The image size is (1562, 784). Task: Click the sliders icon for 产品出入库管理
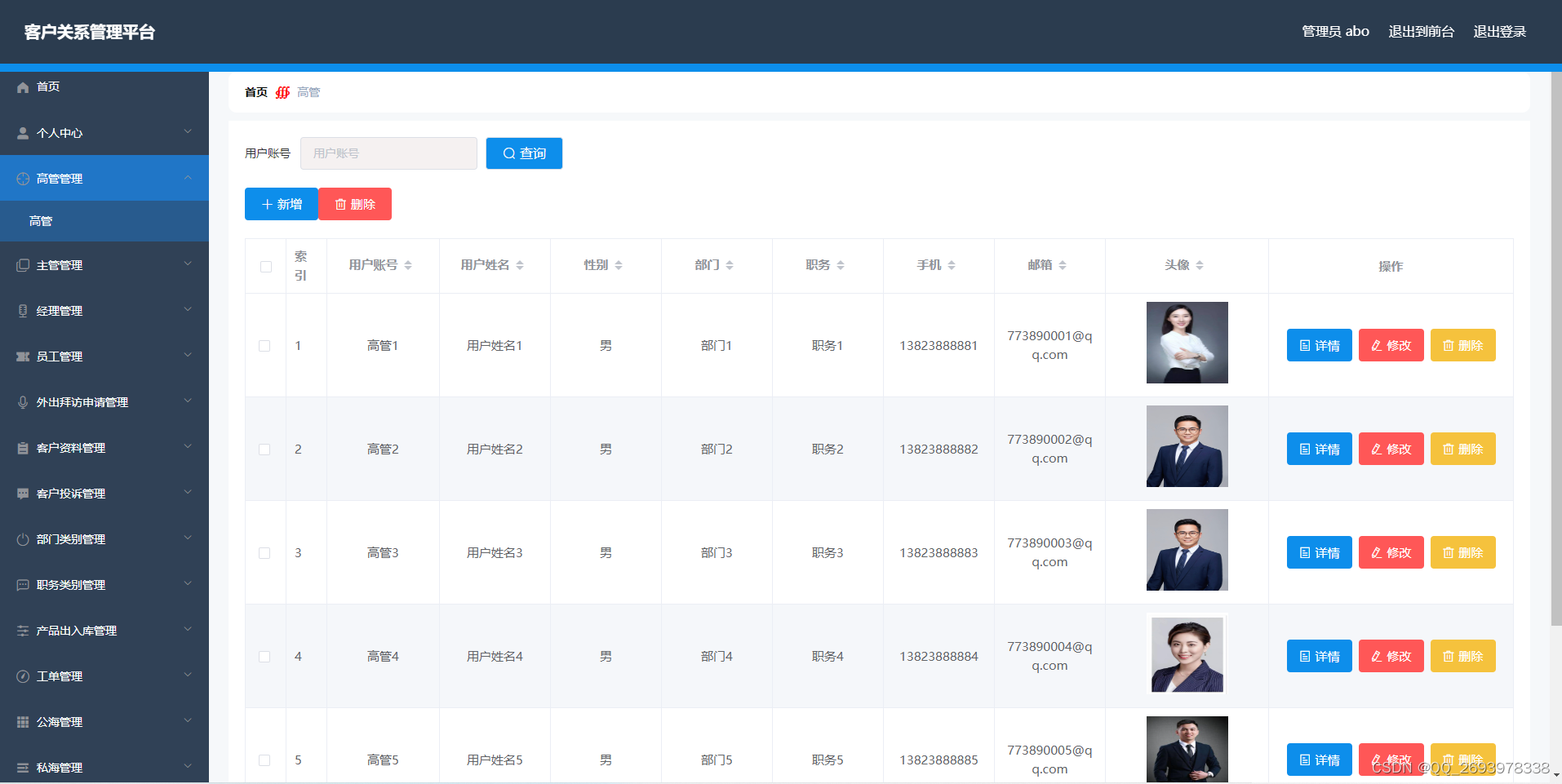click(23, 631)
